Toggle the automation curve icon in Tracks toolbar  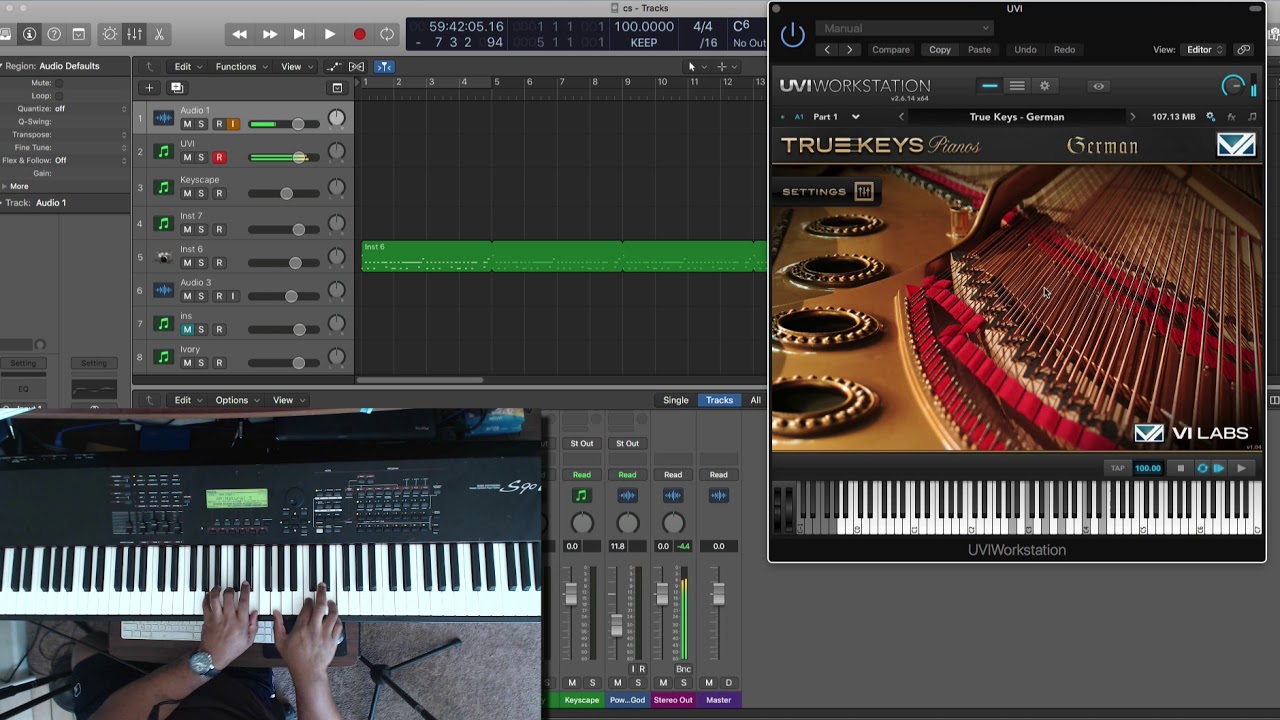pyautogui.click(x=334, y=67)
